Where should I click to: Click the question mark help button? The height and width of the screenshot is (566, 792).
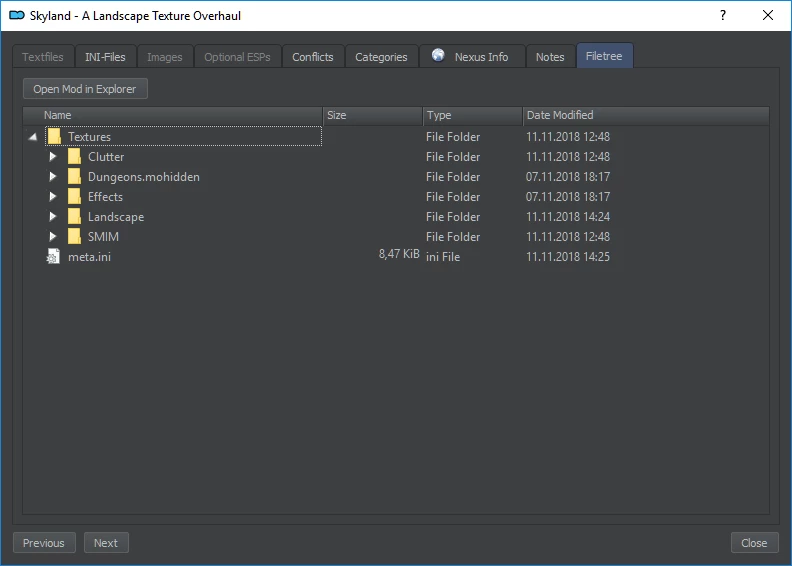pyautogui.click(x=723, y=15)
